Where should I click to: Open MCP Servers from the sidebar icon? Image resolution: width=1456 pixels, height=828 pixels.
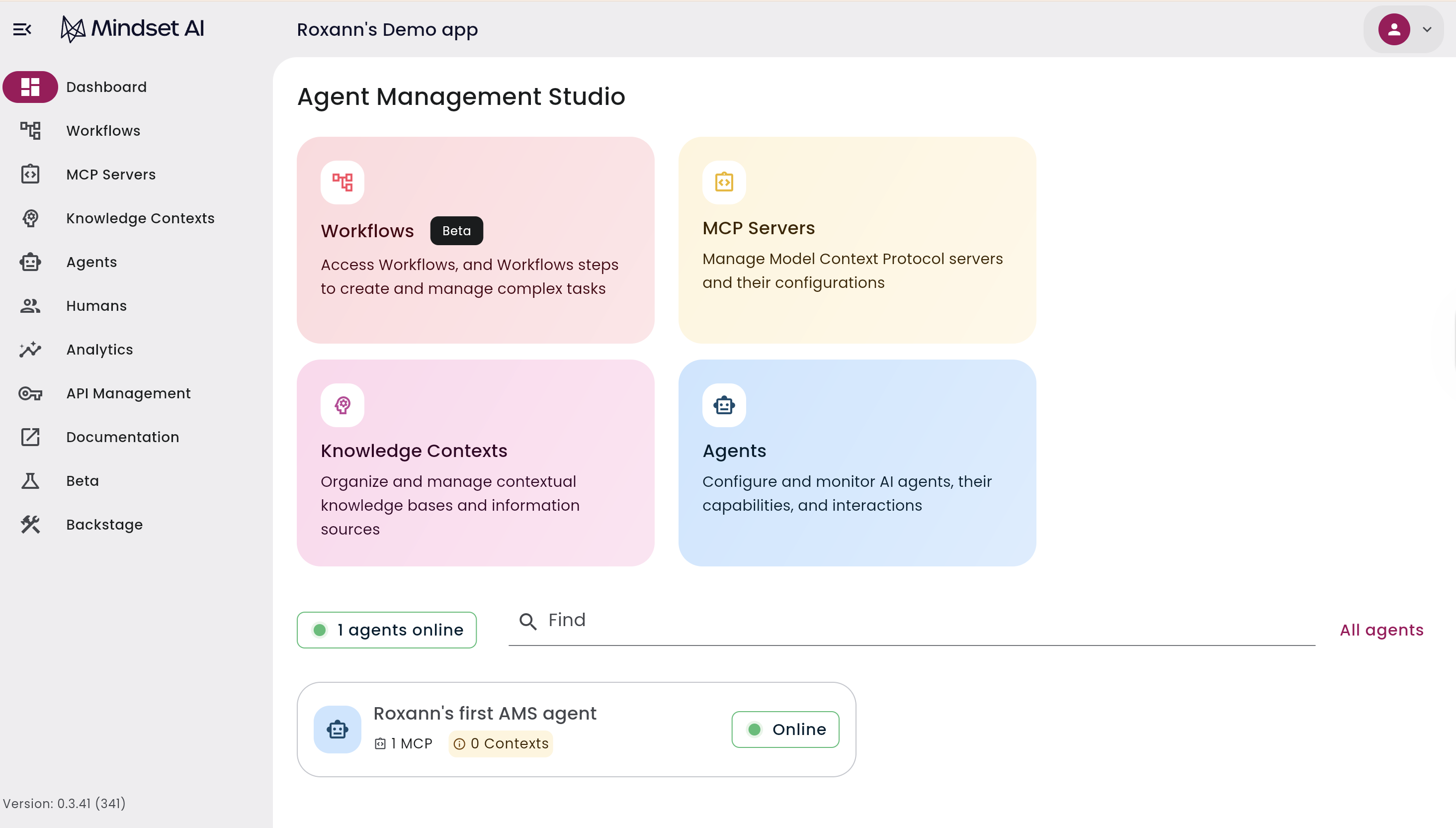click(30, 175)
